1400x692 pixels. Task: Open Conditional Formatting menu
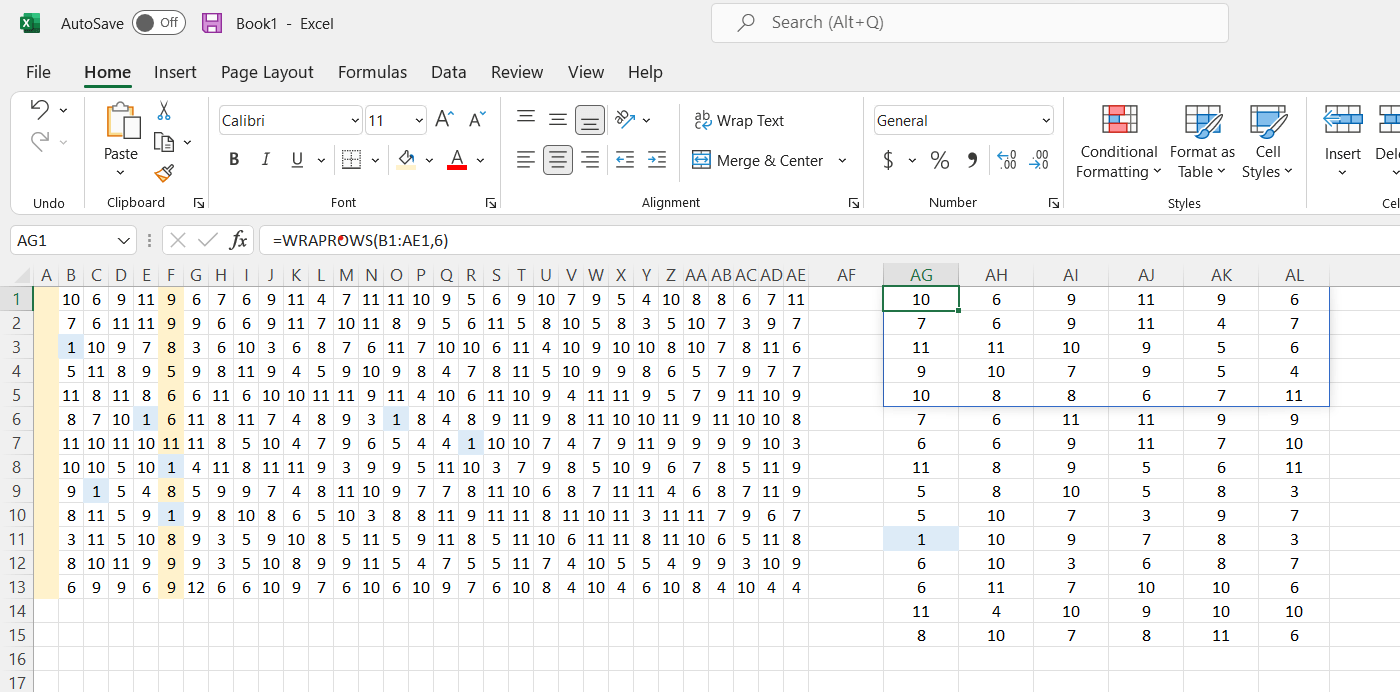(x=1119, y=142)
